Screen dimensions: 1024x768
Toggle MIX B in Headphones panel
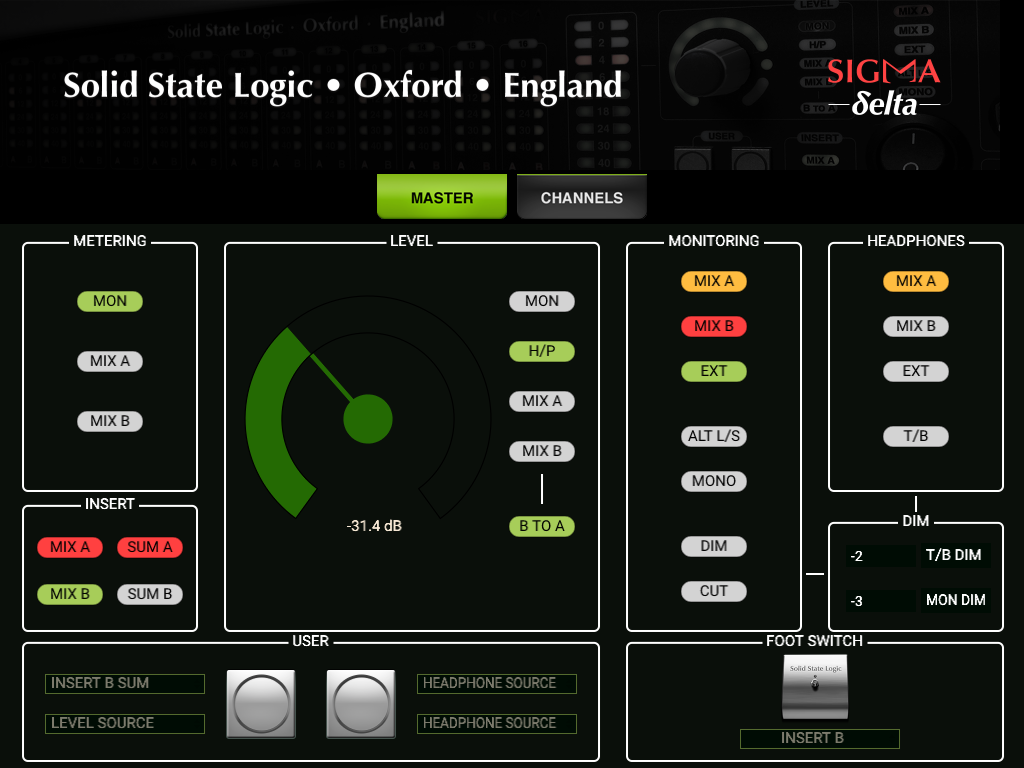pyautogui.click(x=916, y=326)
